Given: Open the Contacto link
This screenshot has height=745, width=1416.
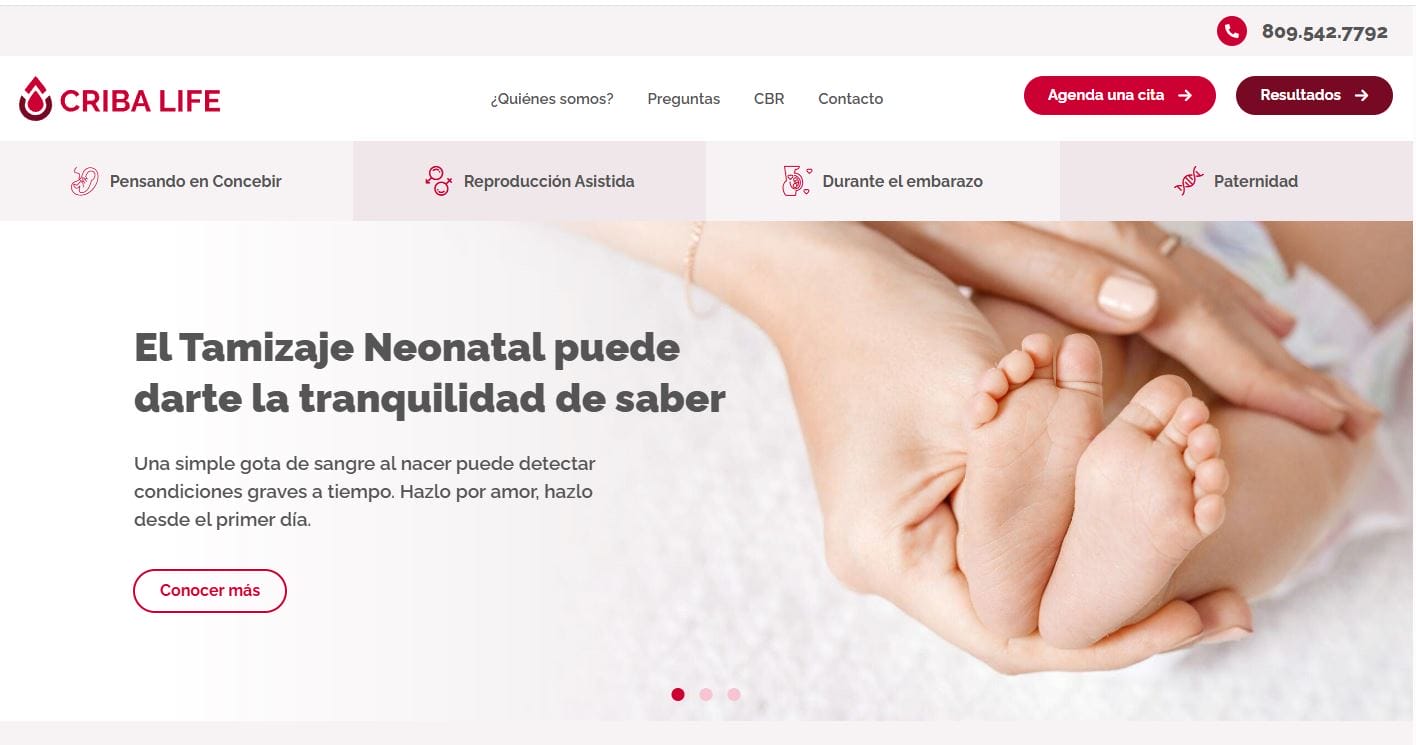Looking at the screenshot, I should tap(851, 98).
